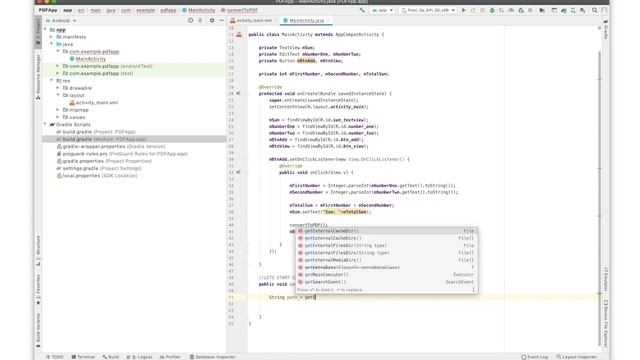Viewport: 640px width, 360px height.
Task: Open the Emulator side tool window
Action: [x=606, y=279]
